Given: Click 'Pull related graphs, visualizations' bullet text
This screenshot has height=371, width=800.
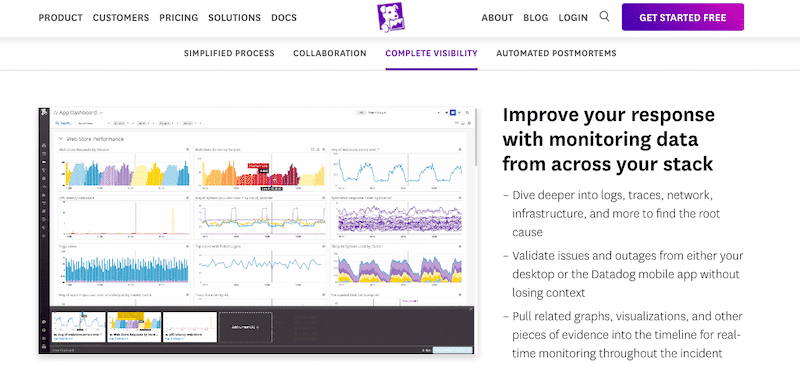Looking at the screenshot, I should click(627, 334).
